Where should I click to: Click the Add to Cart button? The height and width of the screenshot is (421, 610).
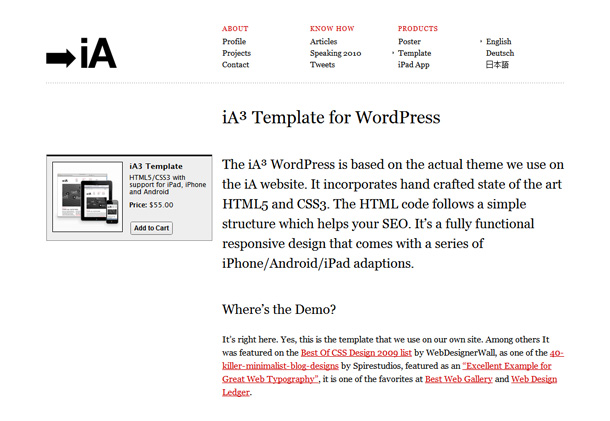151,228
